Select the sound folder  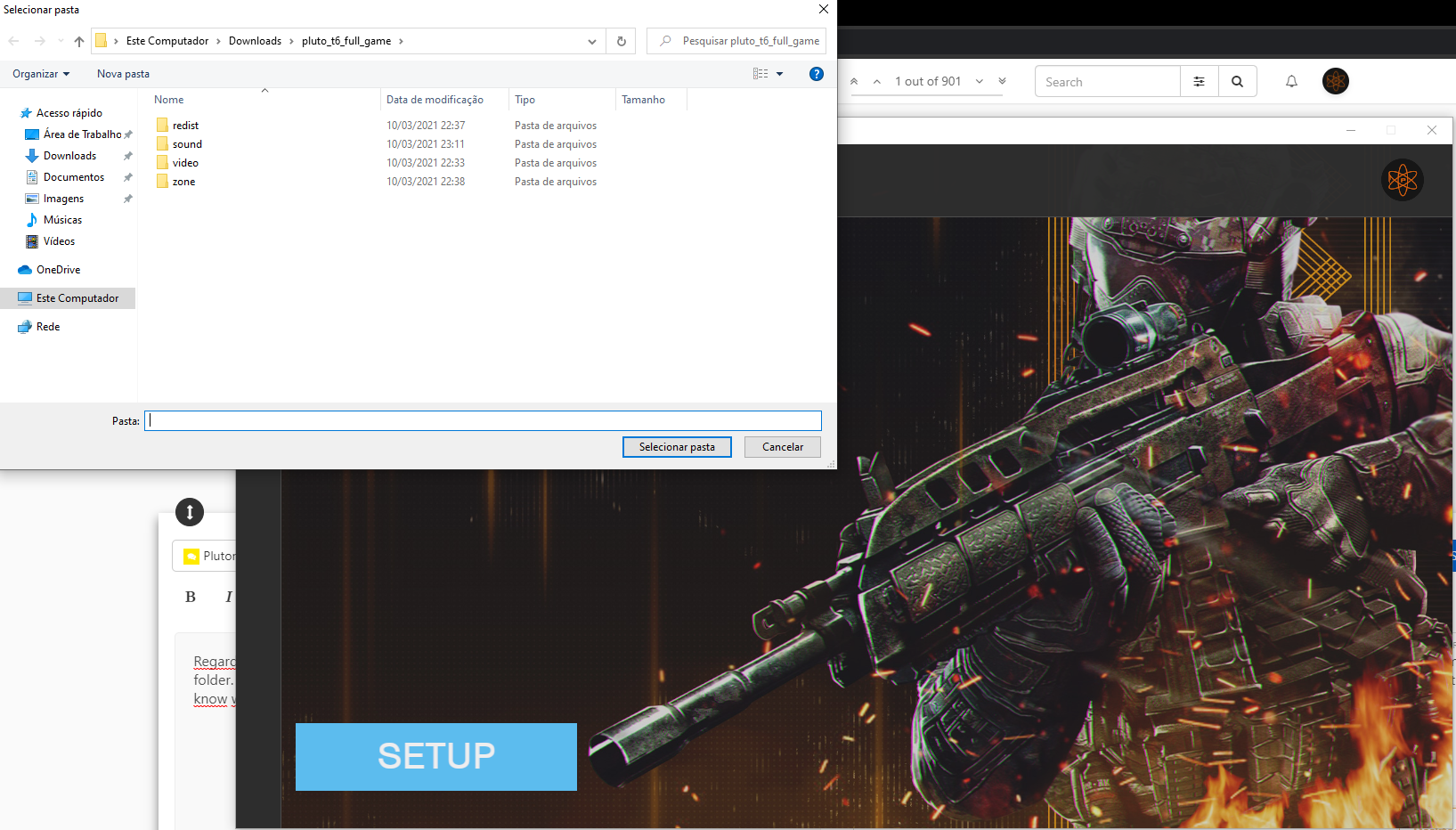coord(187,144)
